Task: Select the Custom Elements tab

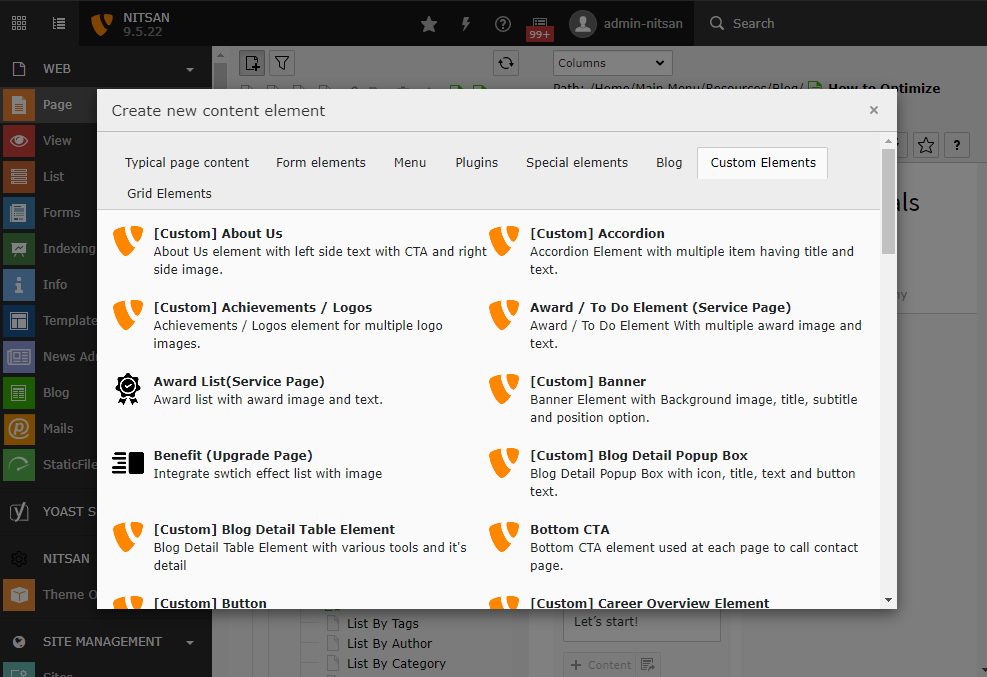Action: tap(763, 162)
